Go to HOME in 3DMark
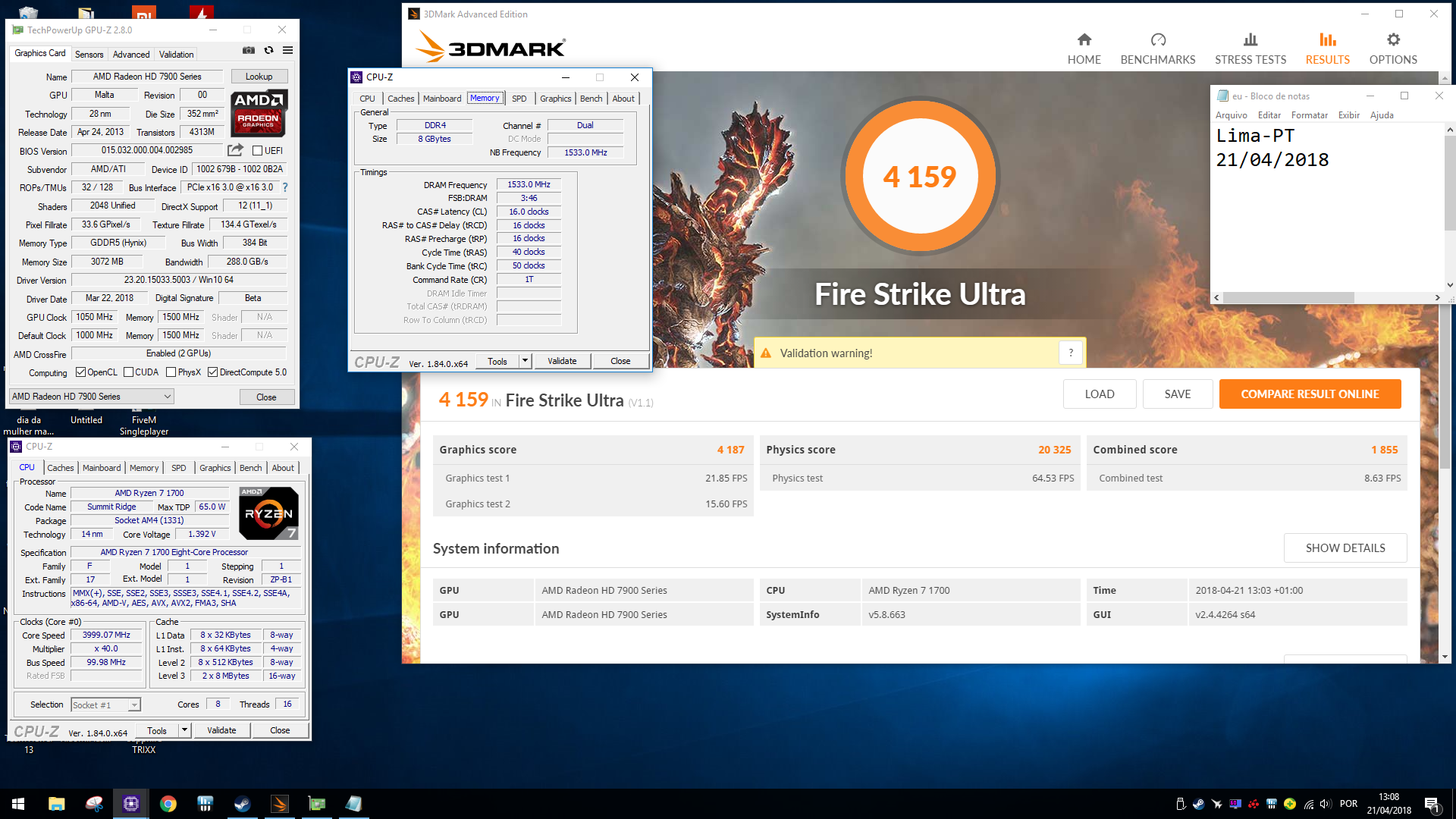This screenshot has height=819, width=1456. [1084, 49]
